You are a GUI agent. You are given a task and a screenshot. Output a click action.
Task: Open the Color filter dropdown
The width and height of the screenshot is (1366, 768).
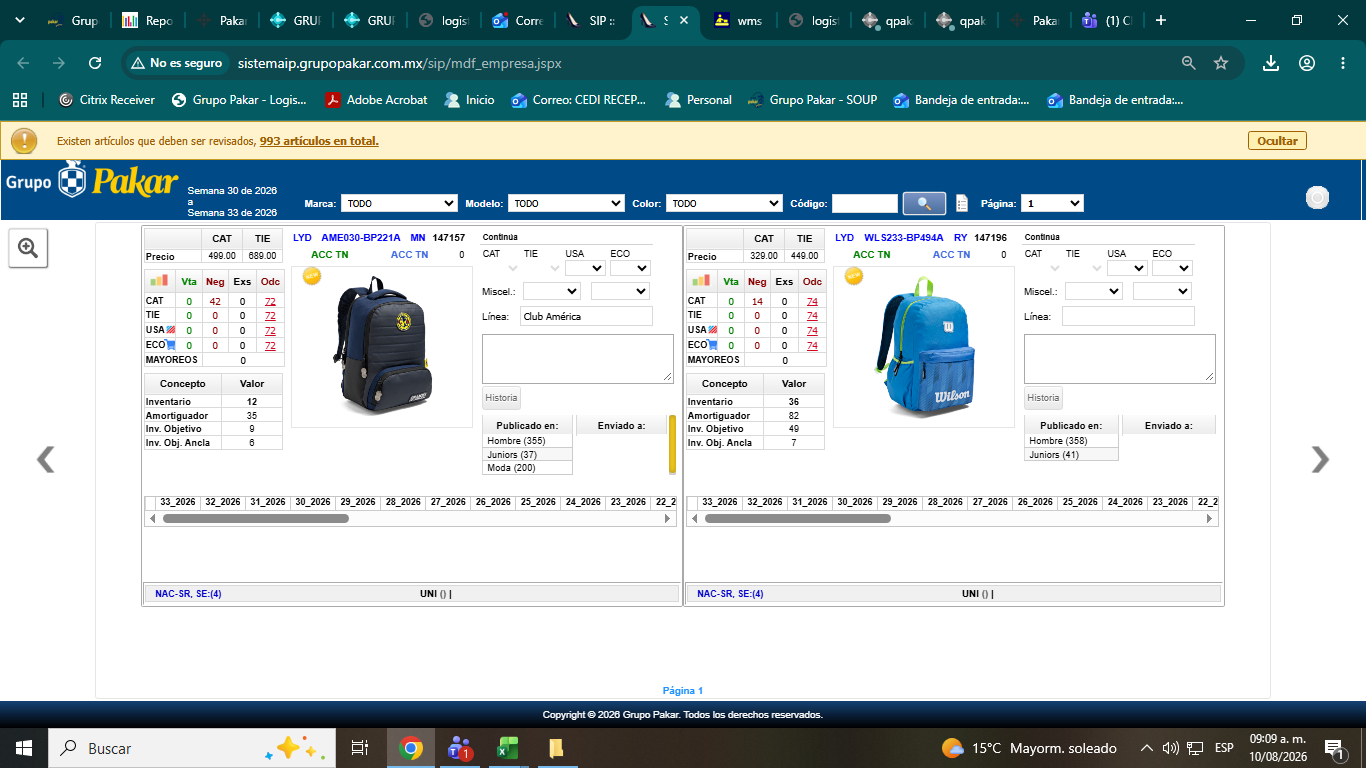[x=724, y=203]
